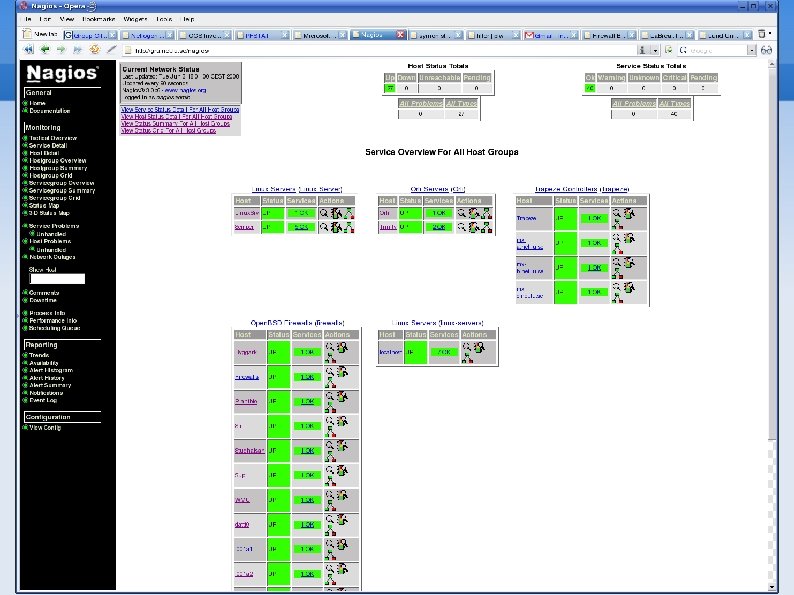Open the closed tabs trash icon
794x595 pixels.
(762, 34)
